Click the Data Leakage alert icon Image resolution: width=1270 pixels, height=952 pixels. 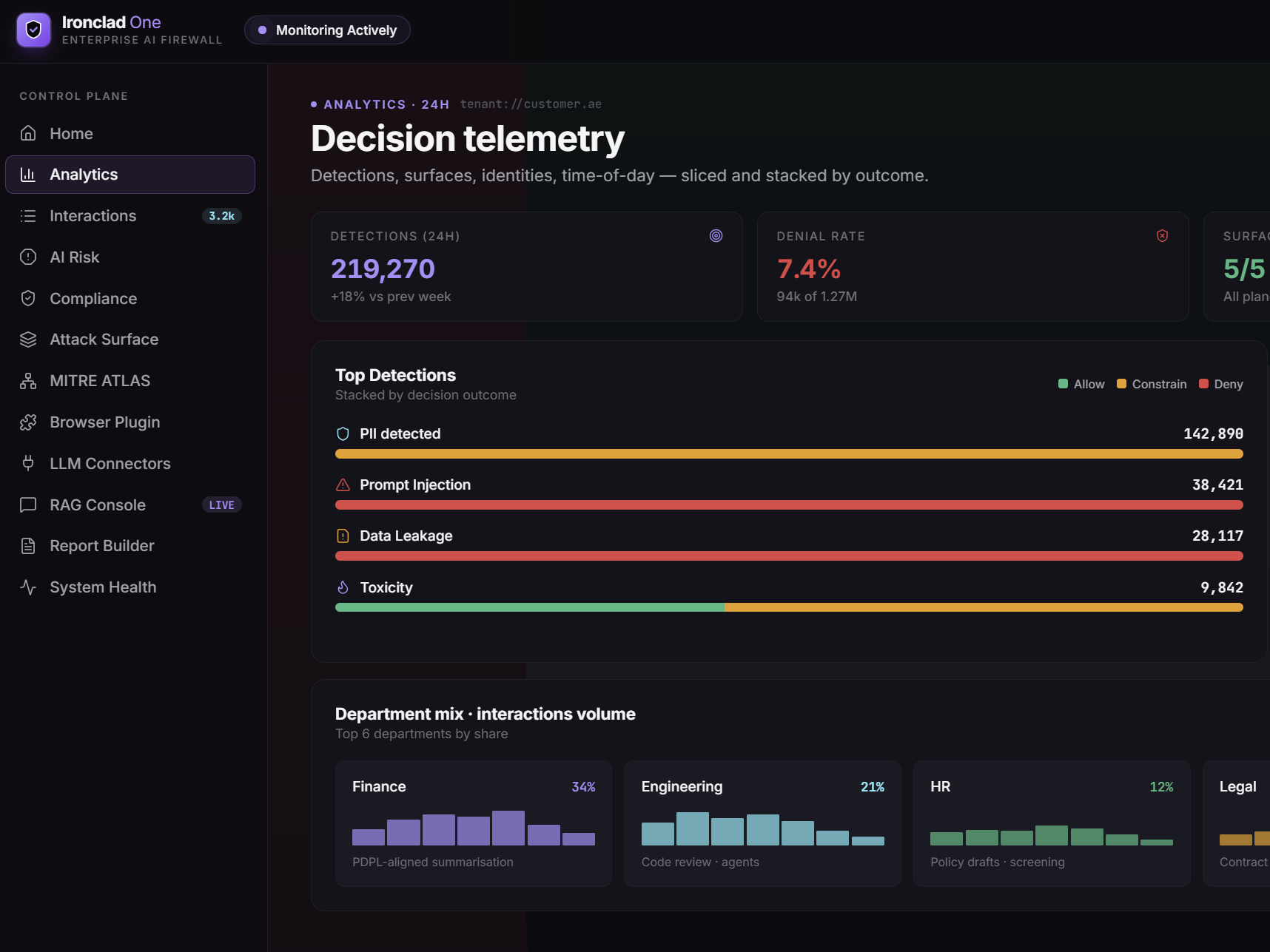click(343, 536)
